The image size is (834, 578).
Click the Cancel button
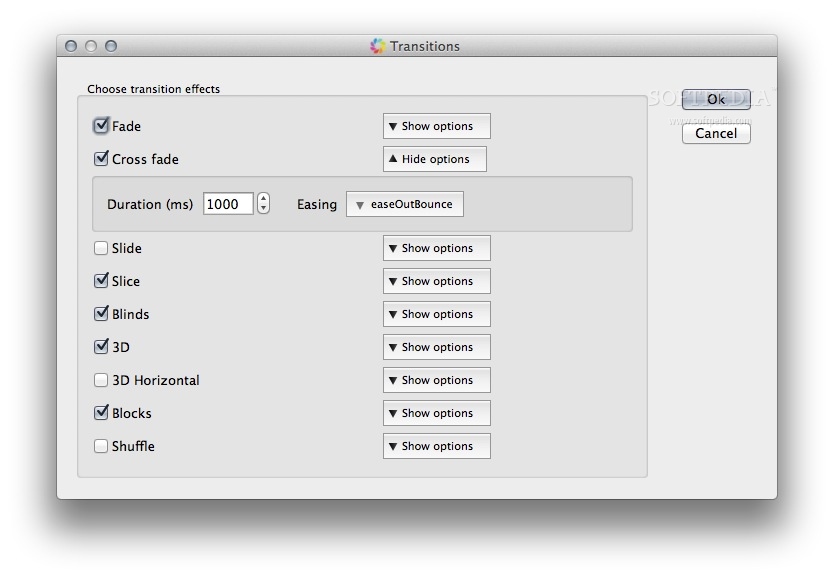coord(716,133)
